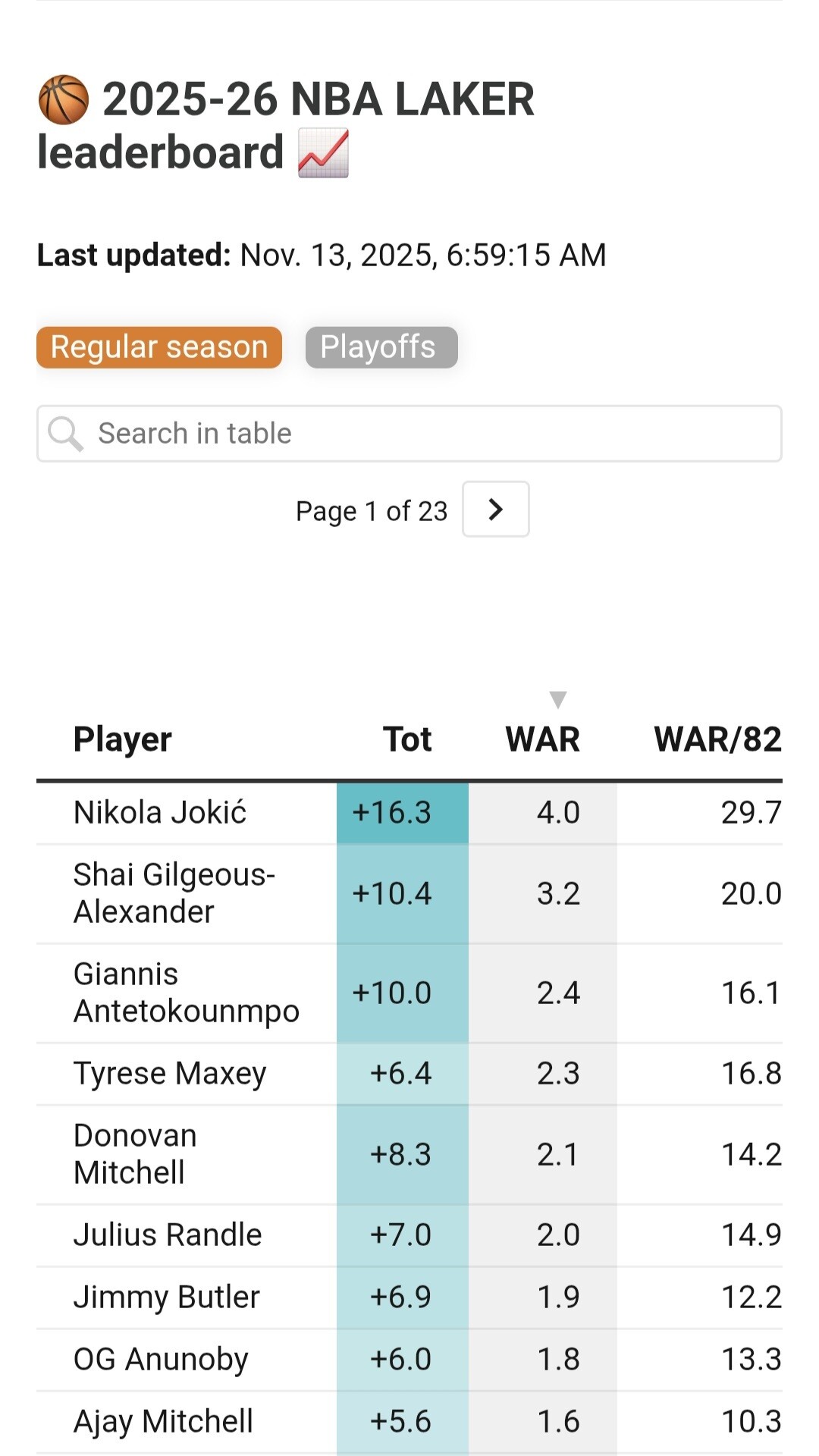819x1456 pixels.
Task: Switch to the Playoffs tab
Action: [381, 347]
